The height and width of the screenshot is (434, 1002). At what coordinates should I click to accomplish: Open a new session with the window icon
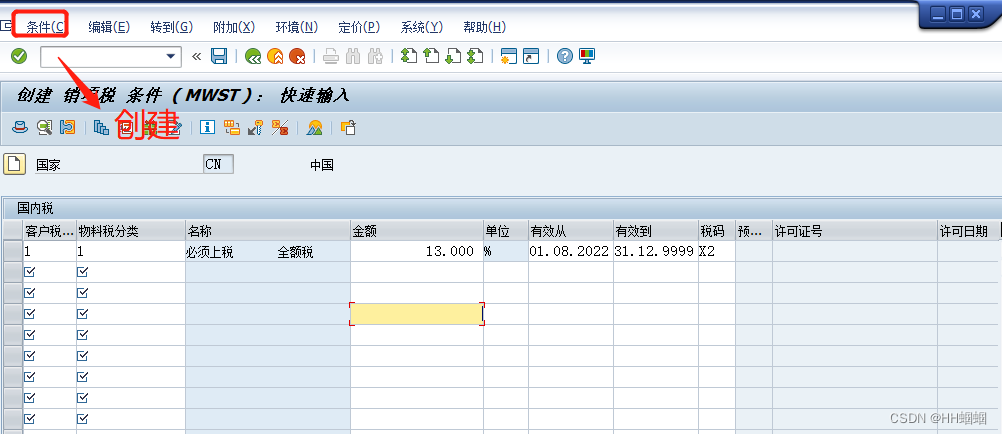tap(509, 57)
